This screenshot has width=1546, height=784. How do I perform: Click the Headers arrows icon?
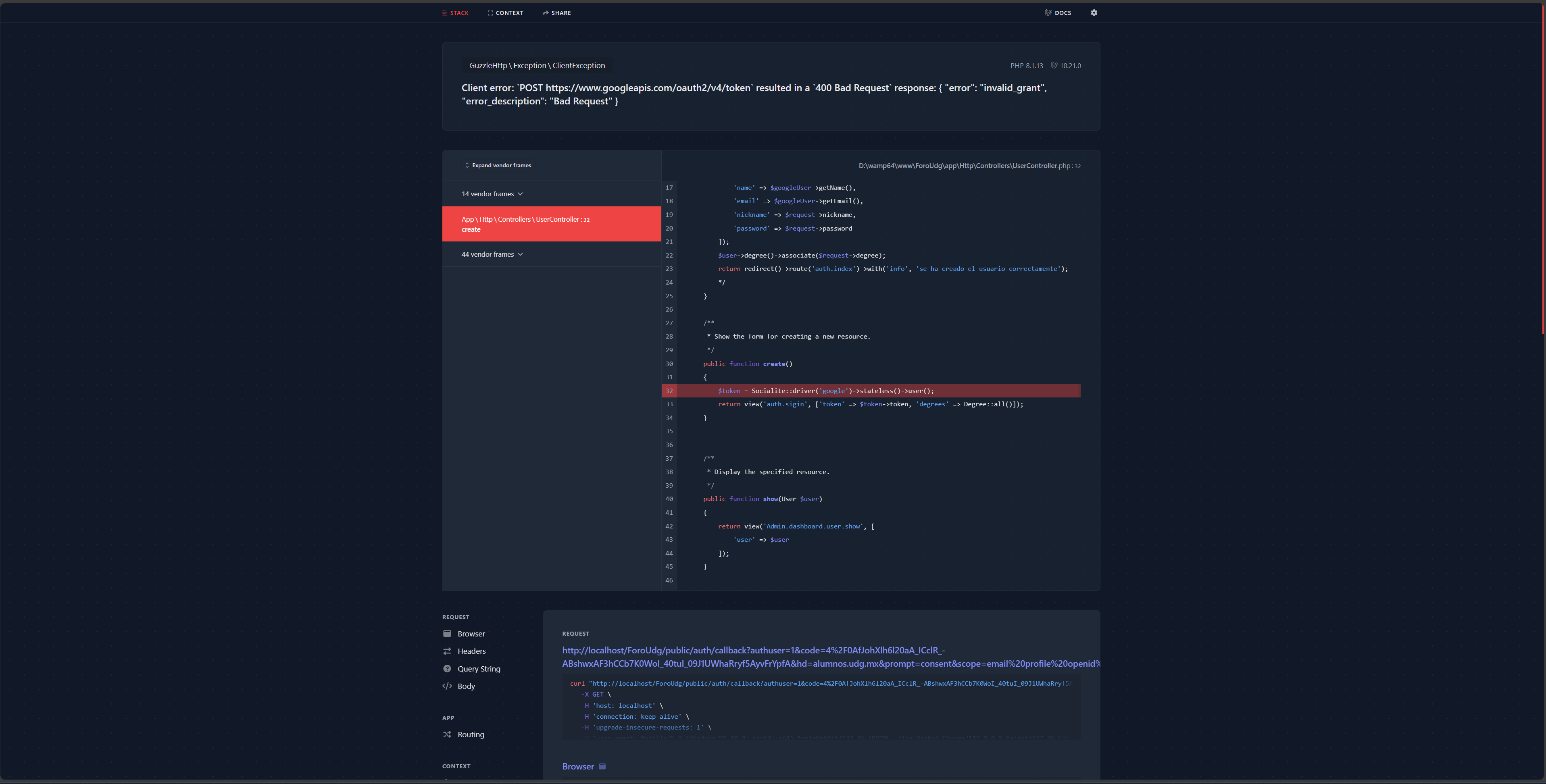[x=448, y=651]
